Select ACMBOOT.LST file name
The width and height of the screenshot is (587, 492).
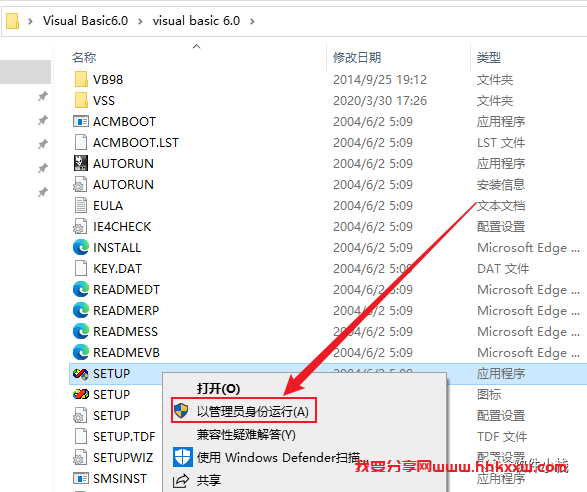[136, 142]
